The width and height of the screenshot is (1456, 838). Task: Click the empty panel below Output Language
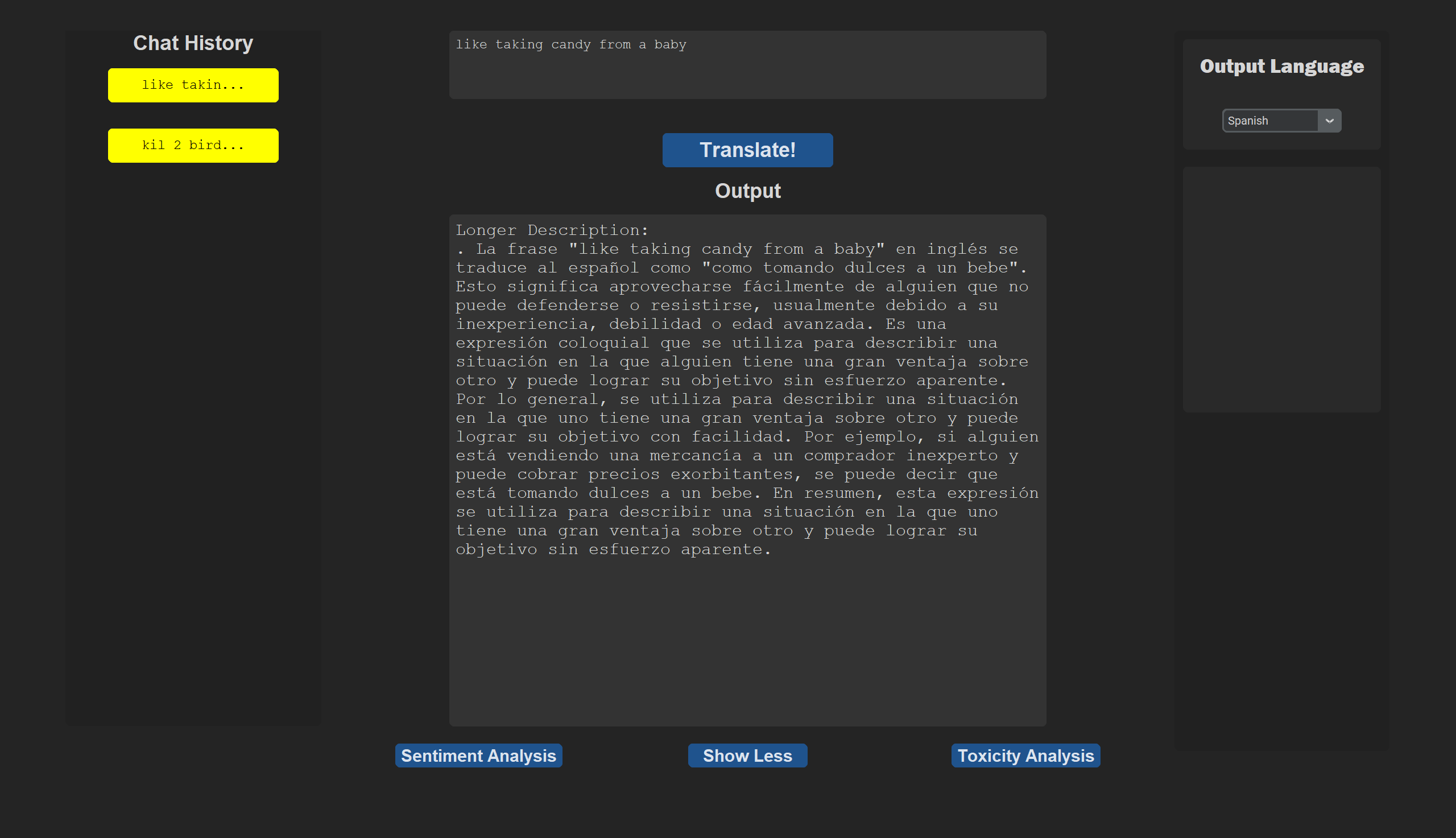1281,289
